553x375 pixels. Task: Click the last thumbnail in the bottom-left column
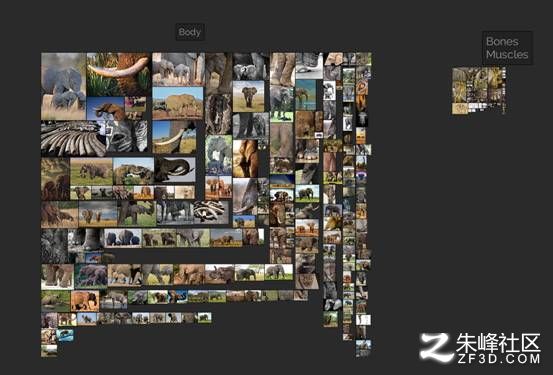click(49, 351)
